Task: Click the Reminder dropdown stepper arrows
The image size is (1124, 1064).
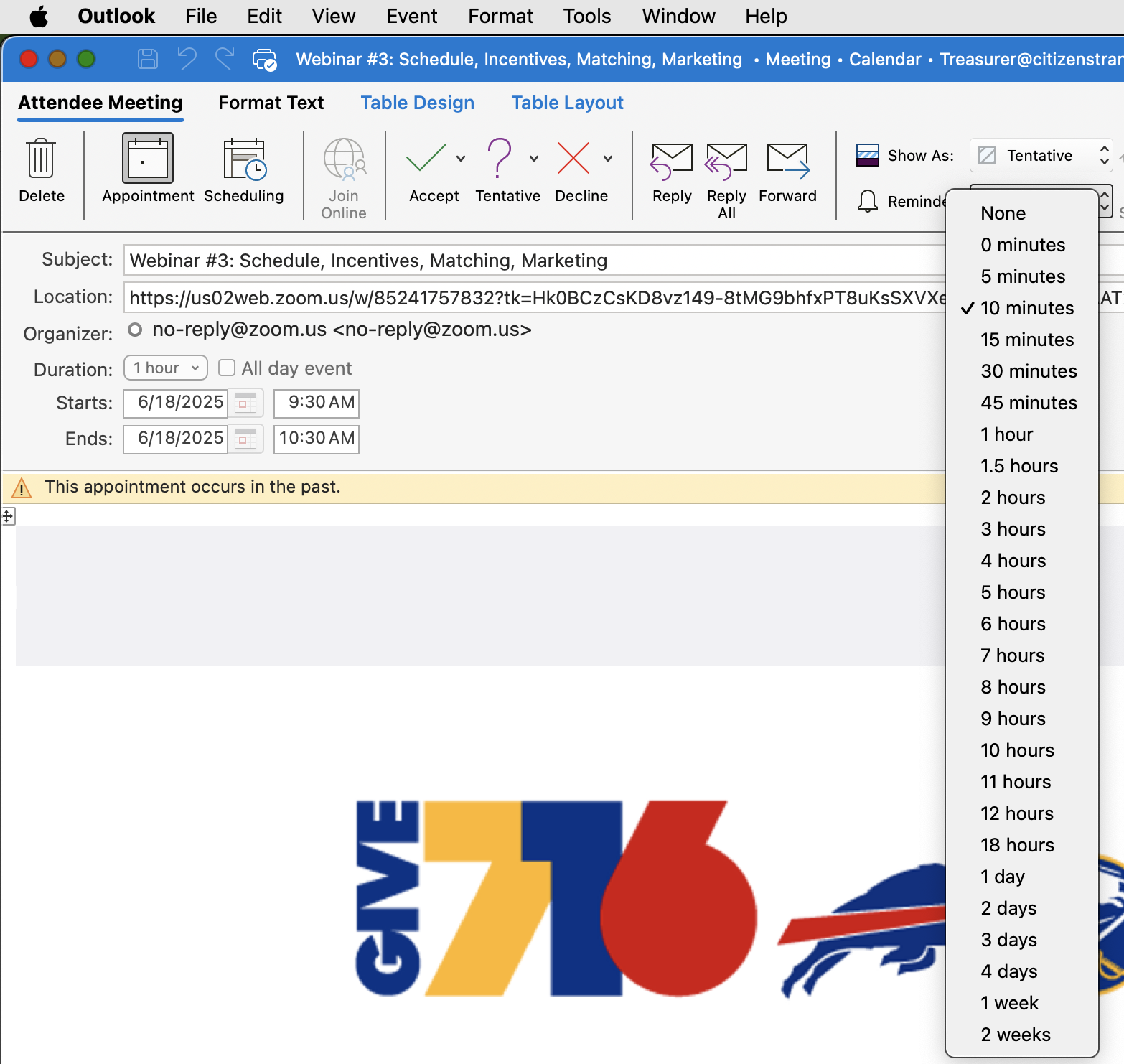Action: (1105, 201)
